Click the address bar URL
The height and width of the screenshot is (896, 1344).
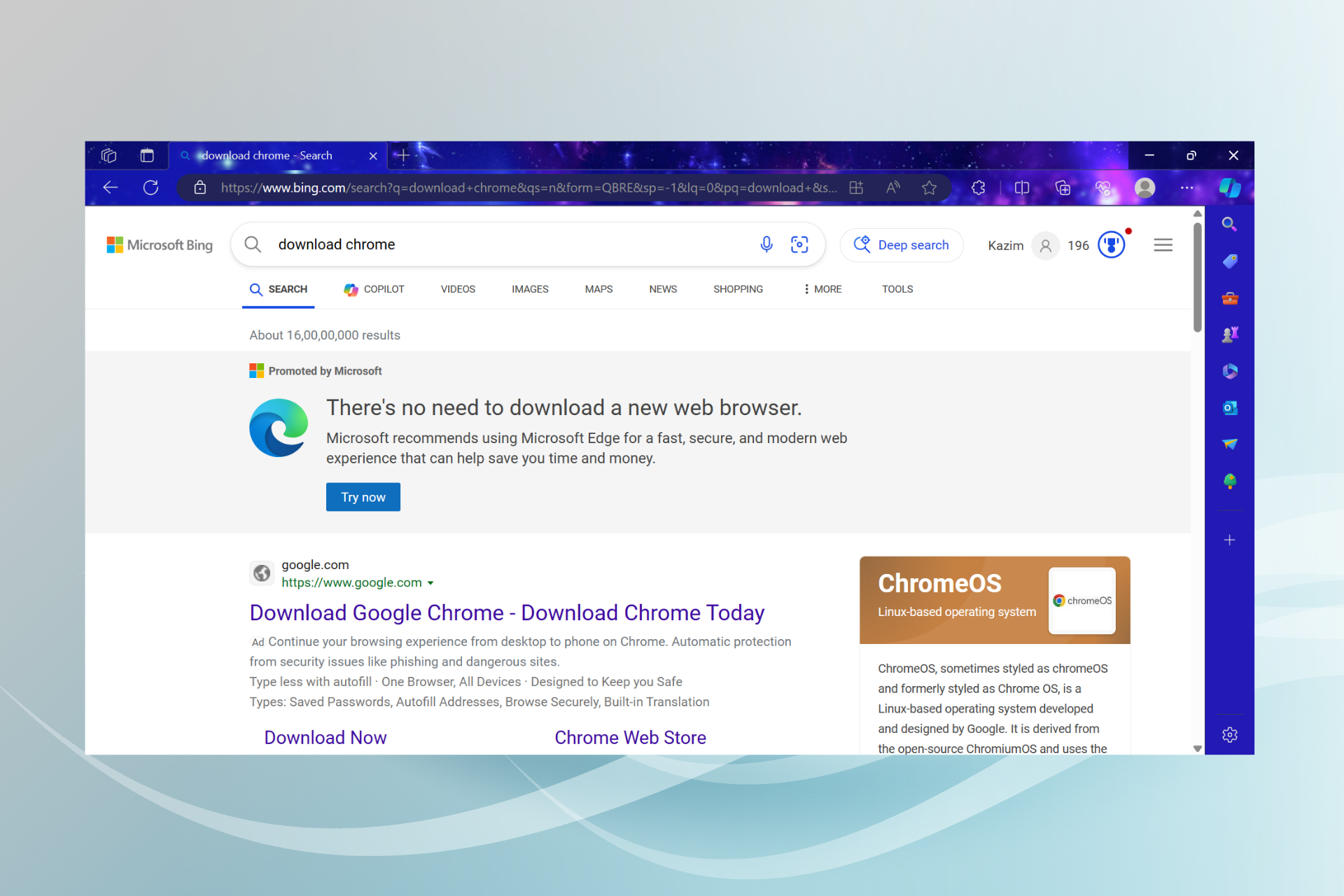point(528,188)
